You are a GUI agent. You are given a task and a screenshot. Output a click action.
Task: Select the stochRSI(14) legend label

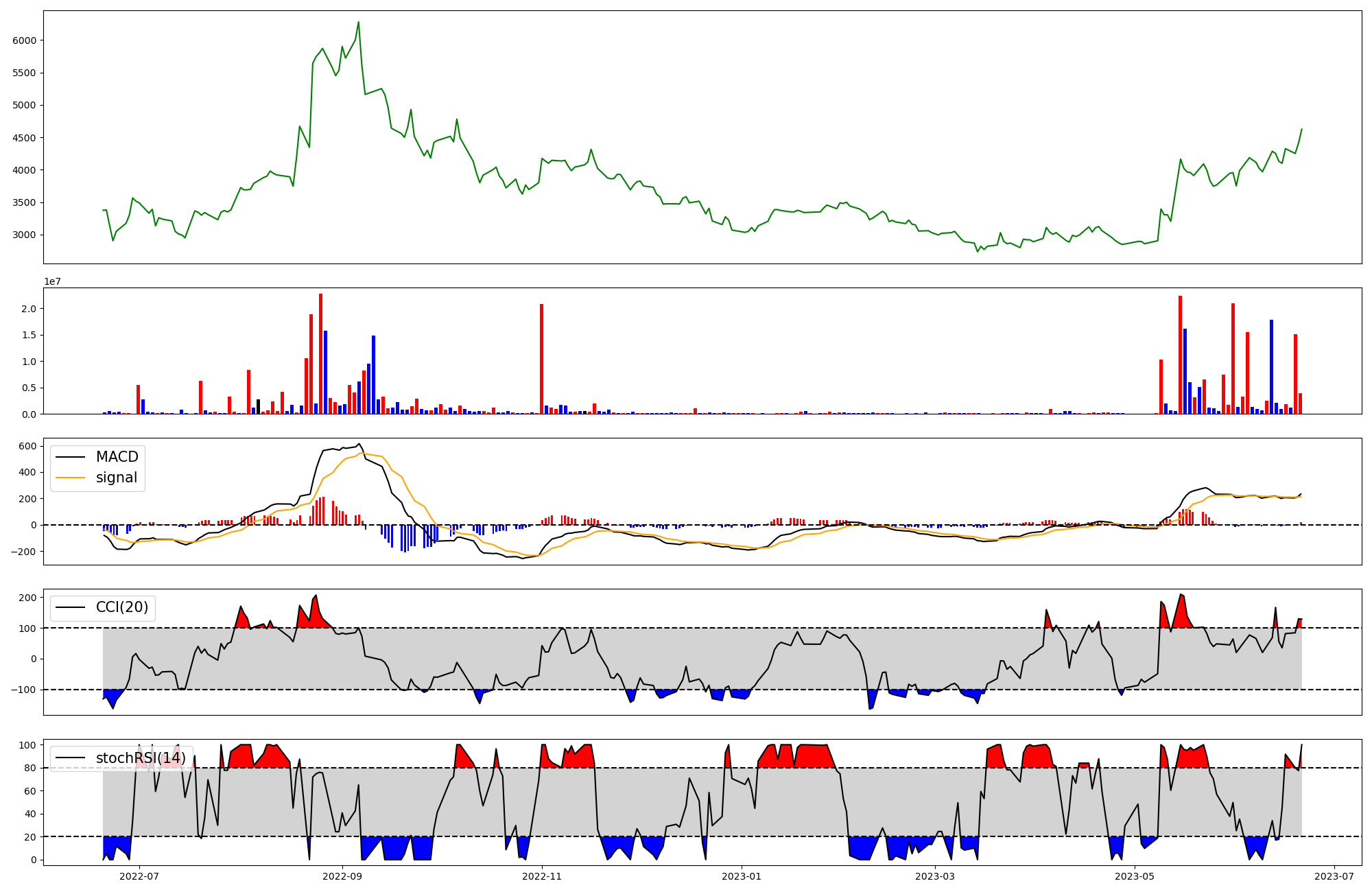141,758
